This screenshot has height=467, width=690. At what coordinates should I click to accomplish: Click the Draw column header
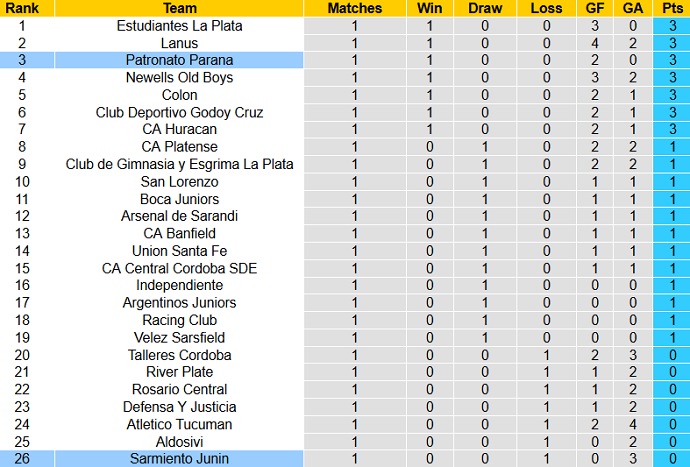485,8
